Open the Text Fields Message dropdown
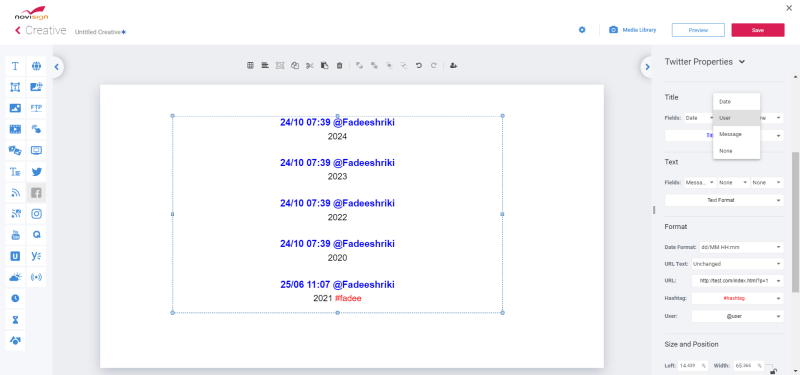This screenshot has height=375, width=800. 700,182
